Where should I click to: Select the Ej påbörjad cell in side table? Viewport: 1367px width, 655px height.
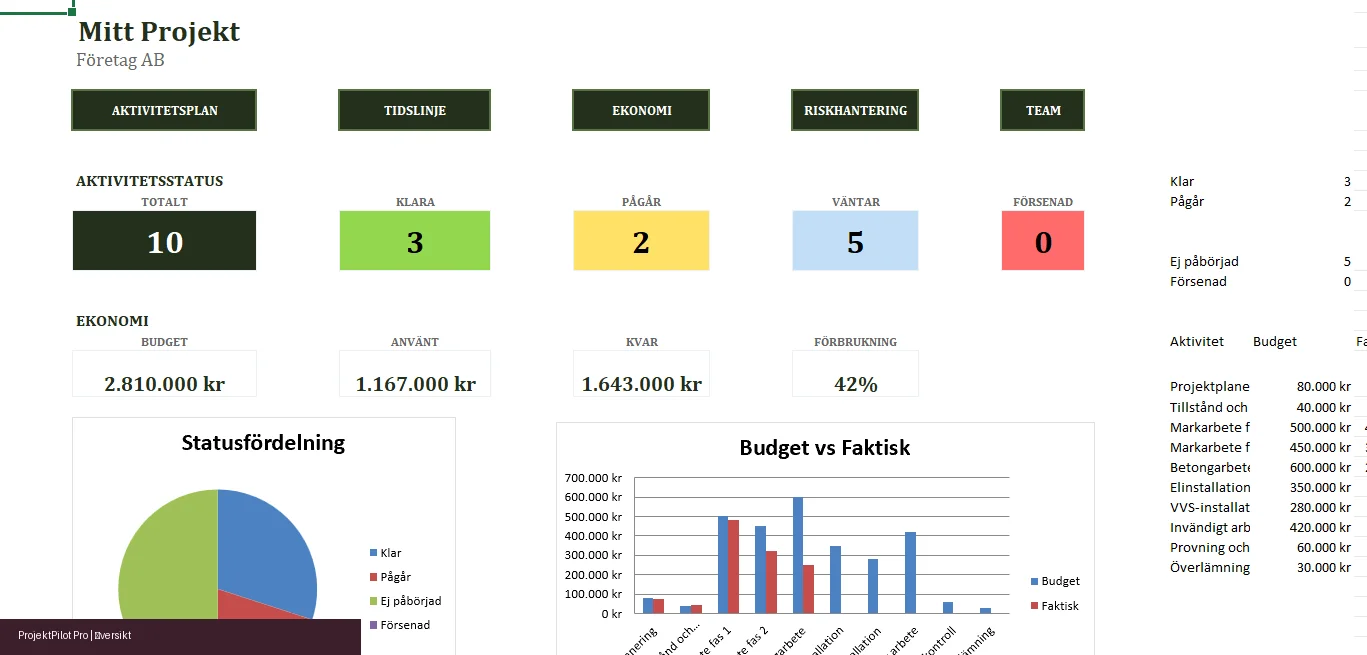tap(1205, 261)
